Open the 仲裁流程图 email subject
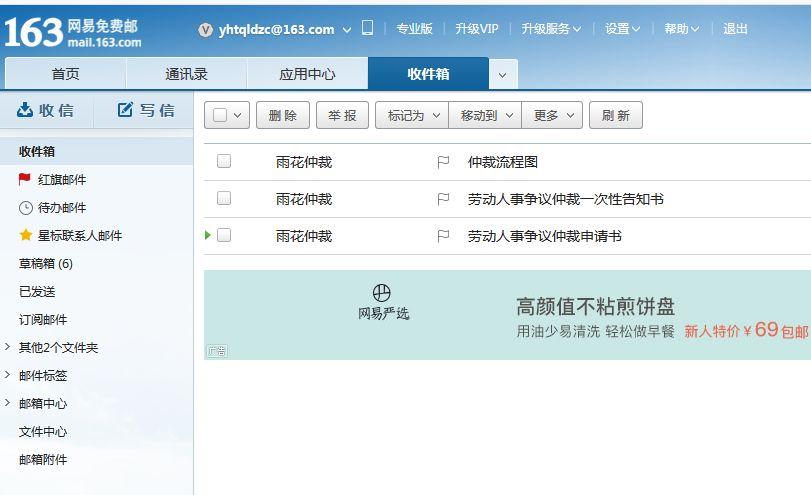This screenshot has width=811, height=495. [503, 162]
